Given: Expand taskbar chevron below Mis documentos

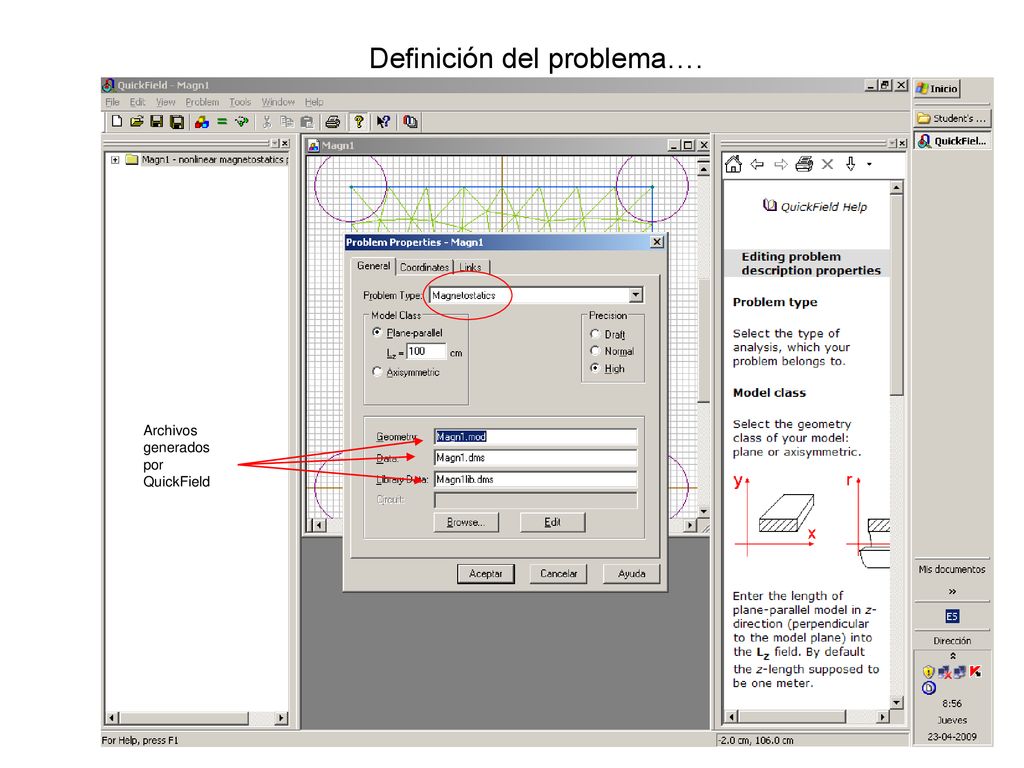Looking at the screenshot, I should (x=952, y=592).
